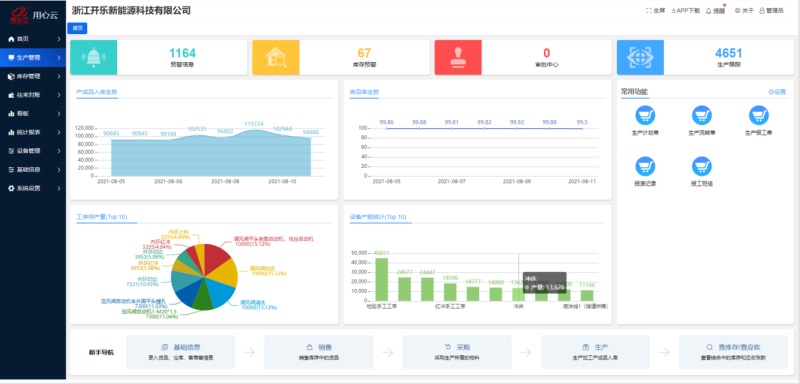Open 设置 for common functions
This screenshot has width=800, height=384.
point(777,92)
